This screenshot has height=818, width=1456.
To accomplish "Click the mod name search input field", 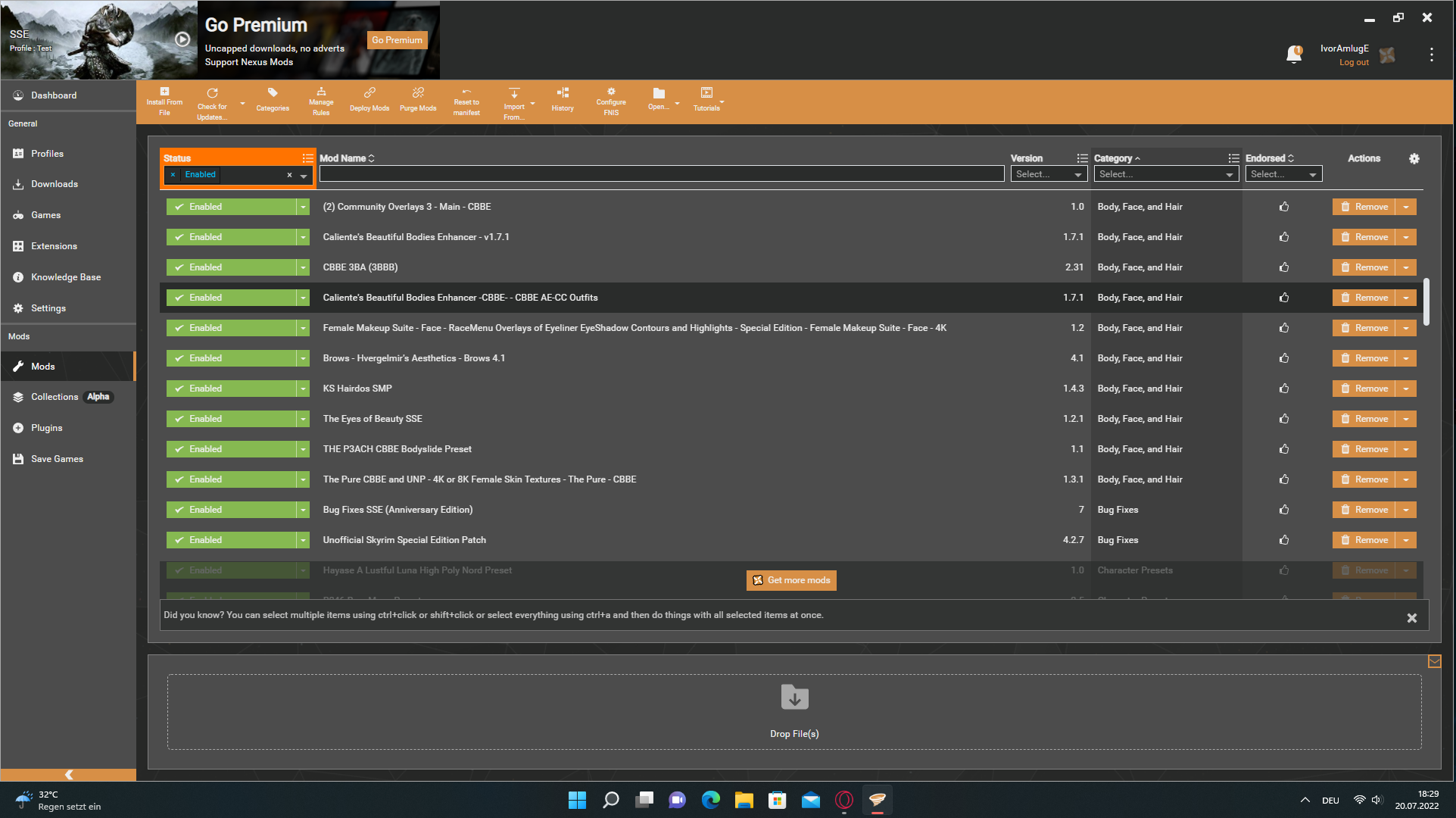I will pyautogui.click(x=660, y=174).
